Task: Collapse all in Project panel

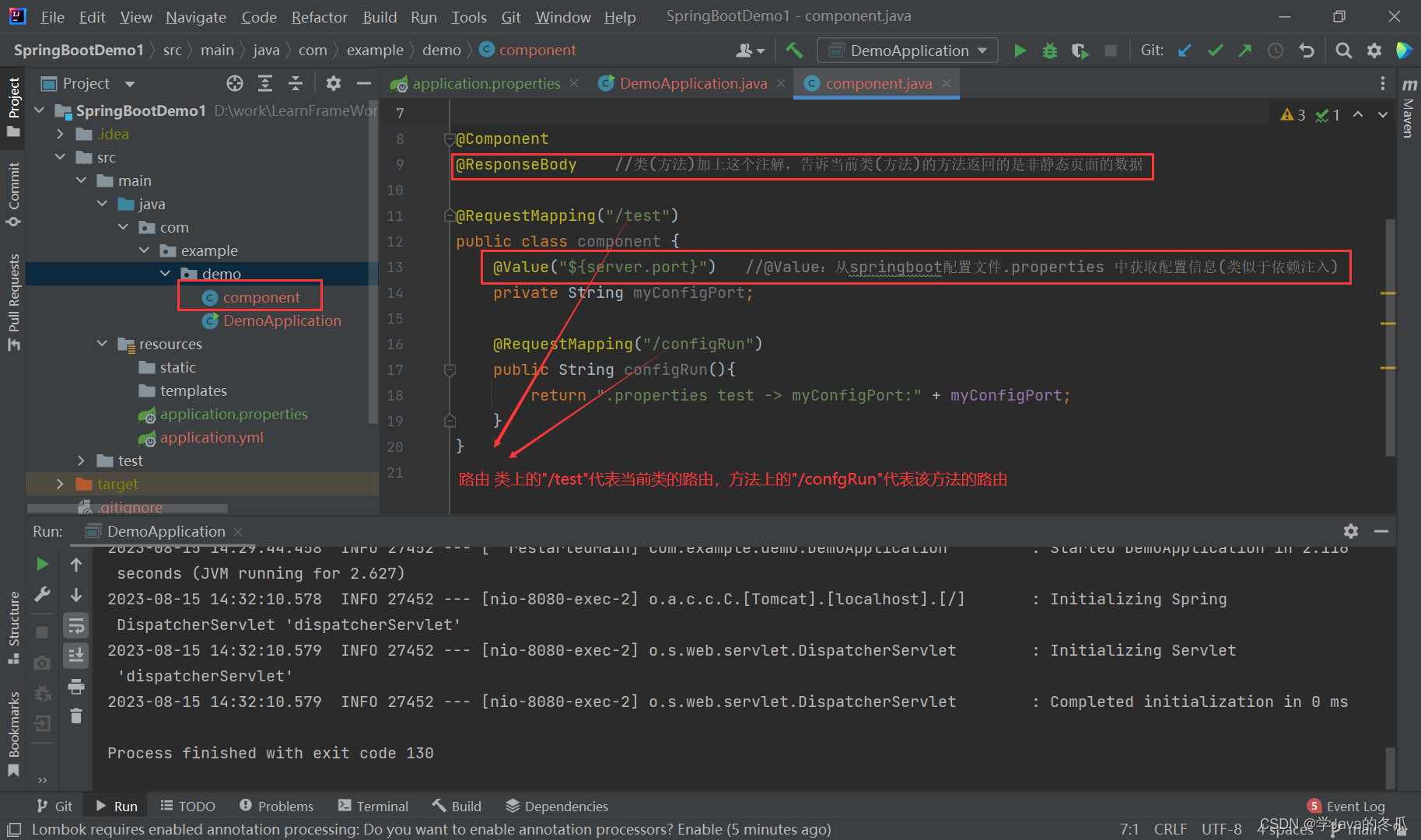Action: [x=295, y=83]
